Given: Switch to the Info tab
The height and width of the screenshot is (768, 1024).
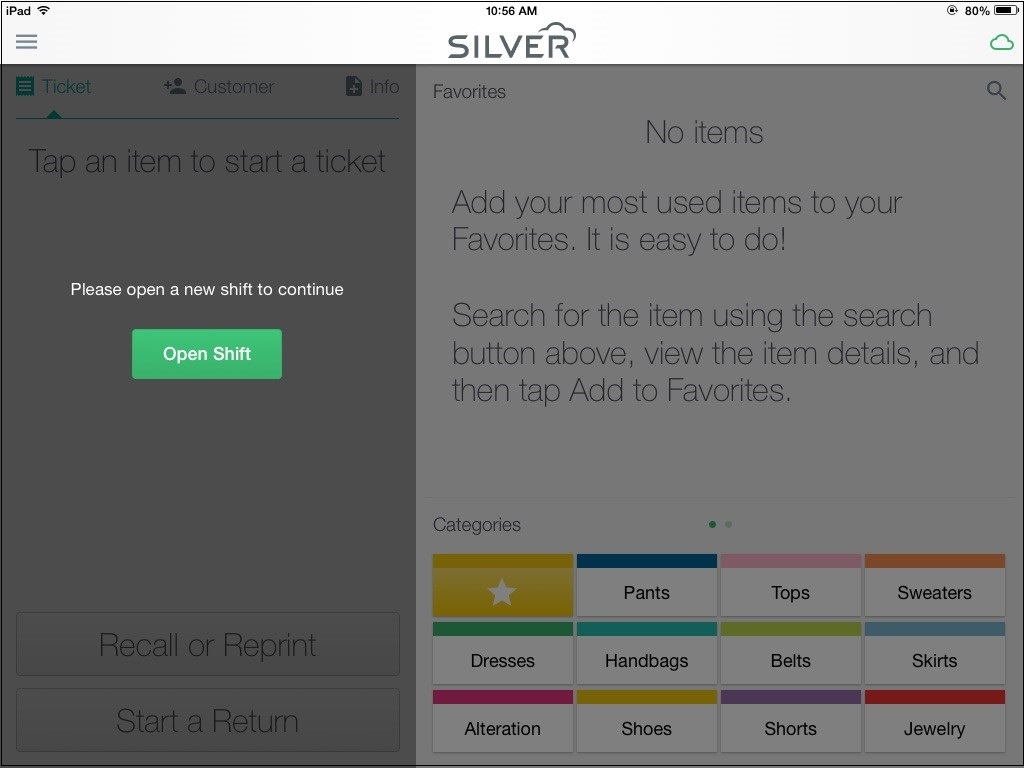Looking at the screenshot, I should coord(372,86).
